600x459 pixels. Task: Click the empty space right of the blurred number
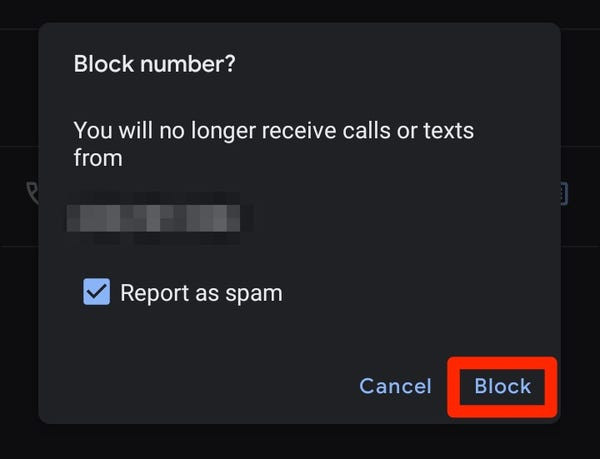(x=400, y=217)
